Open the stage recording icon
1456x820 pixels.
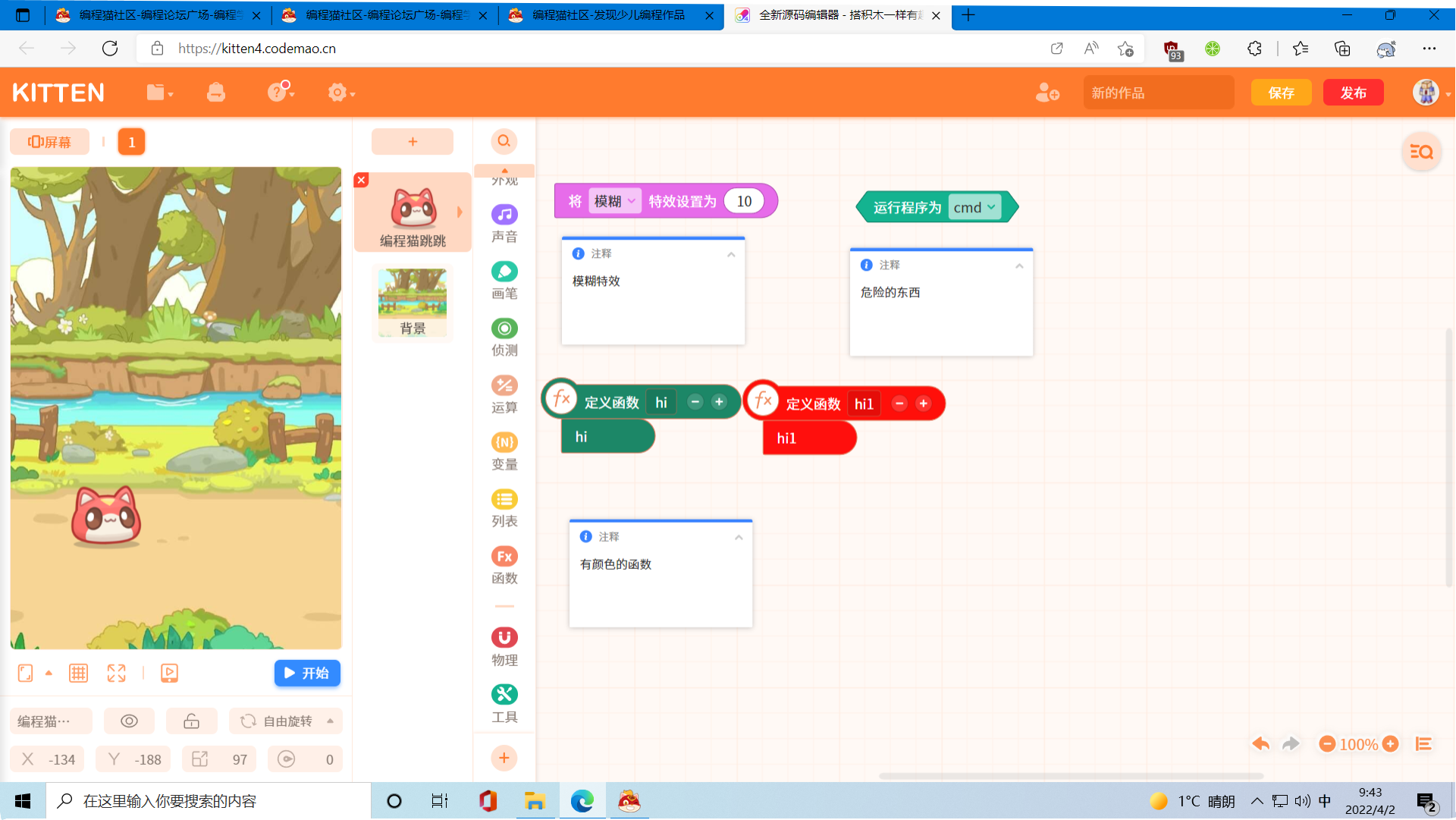(x=169, y=673)
